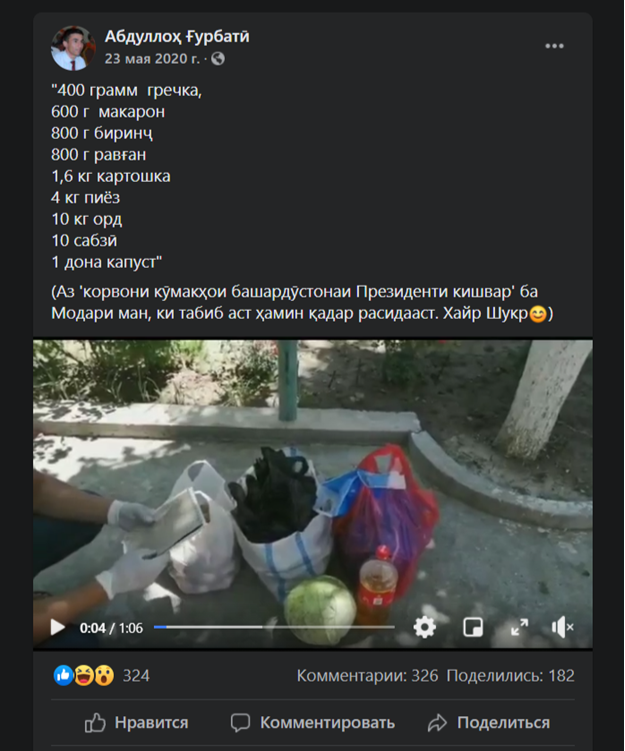Play the video
Viewport: 625px width, 751px height.
pyautogui.click(x=58, y=627)
